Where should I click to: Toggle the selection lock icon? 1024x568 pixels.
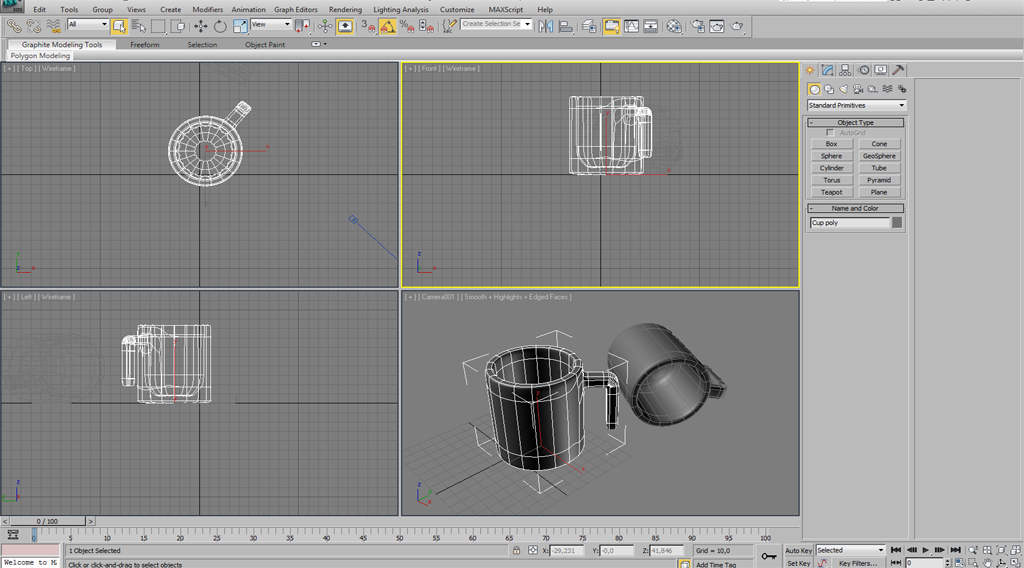click(516, 551)
